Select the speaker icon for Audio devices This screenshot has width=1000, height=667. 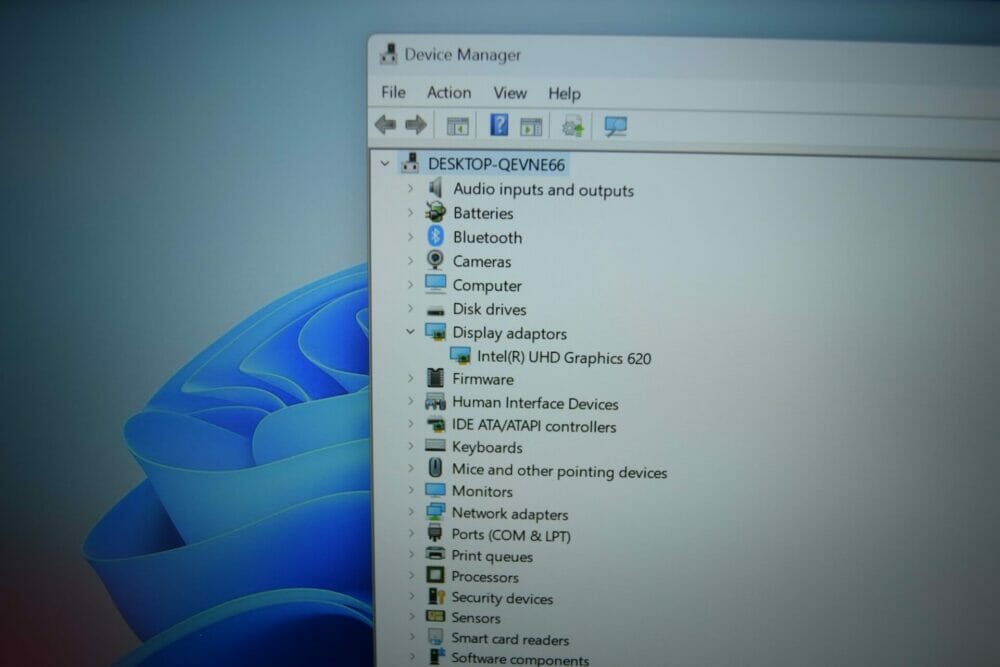click(x=436, y=188)
